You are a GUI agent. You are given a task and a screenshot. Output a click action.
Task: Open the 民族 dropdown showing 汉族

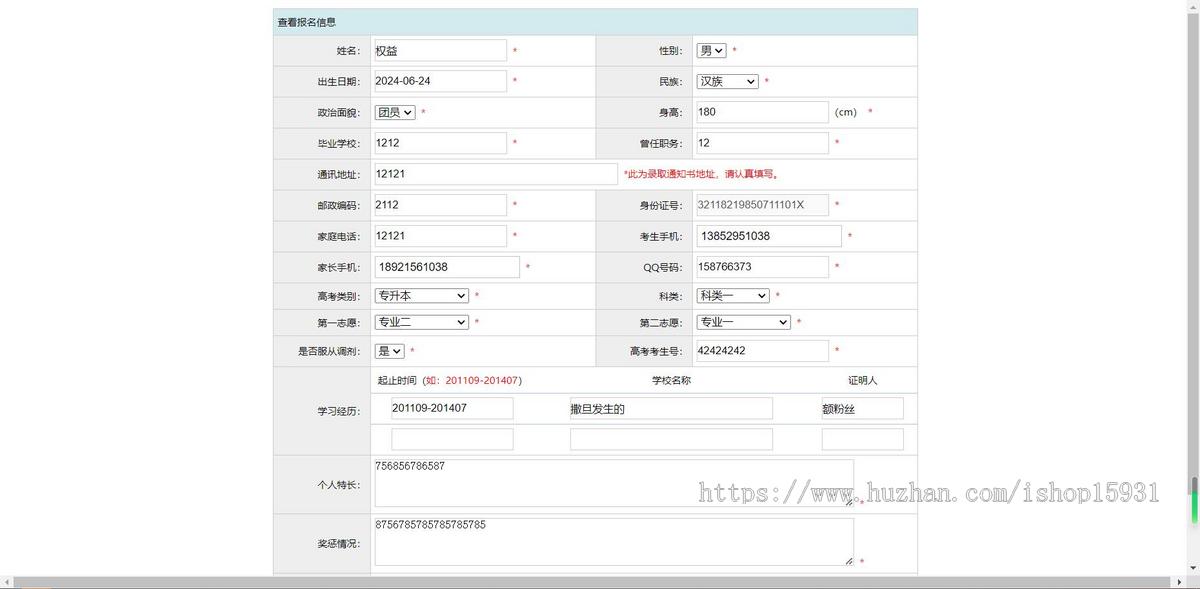click(727, 82)
